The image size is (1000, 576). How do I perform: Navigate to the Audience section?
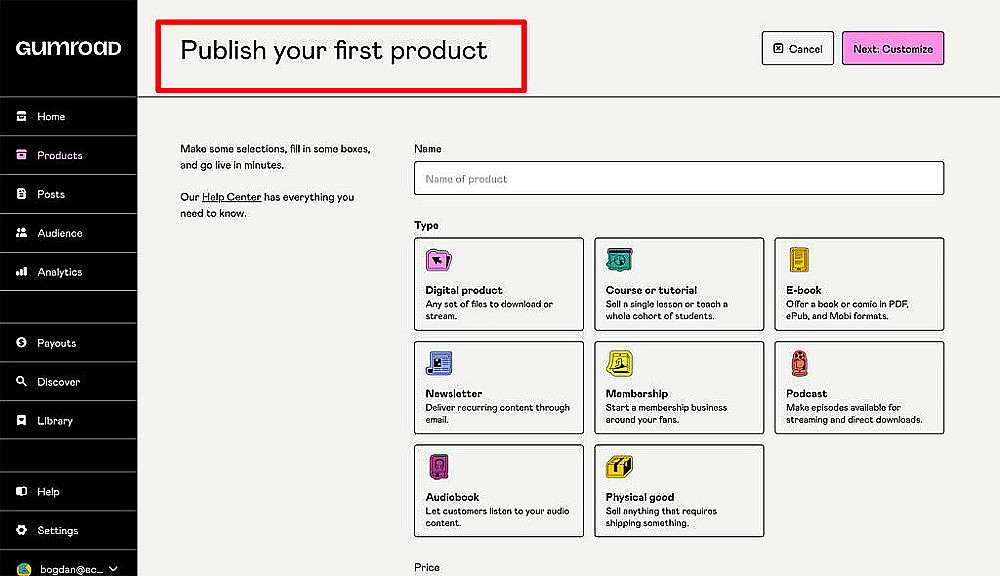pyautogui.click(x=59, y=233)
